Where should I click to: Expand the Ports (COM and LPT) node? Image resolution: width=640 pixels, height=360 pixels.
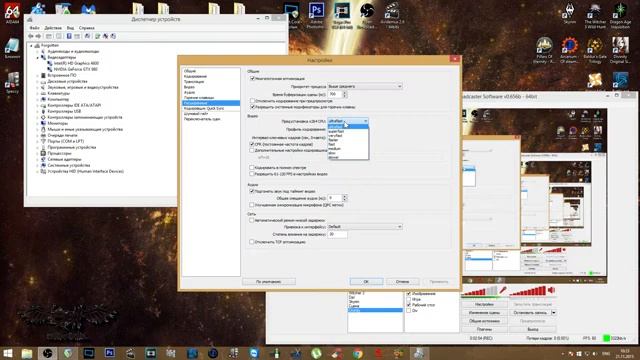pos(38,141)
